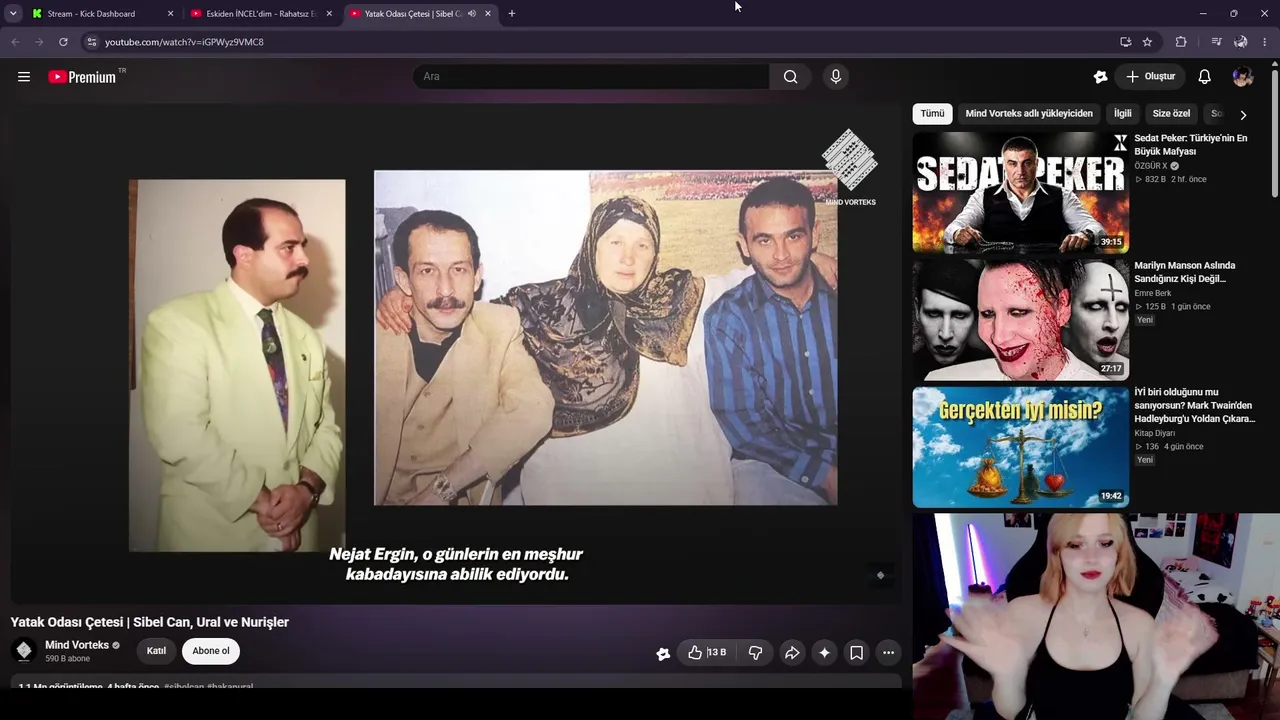The height and width of the screenshot is (720, 1280).
Task: Select Mind Vorteks adlı yükleyiciden chip
Action: tap(1029, 114)
